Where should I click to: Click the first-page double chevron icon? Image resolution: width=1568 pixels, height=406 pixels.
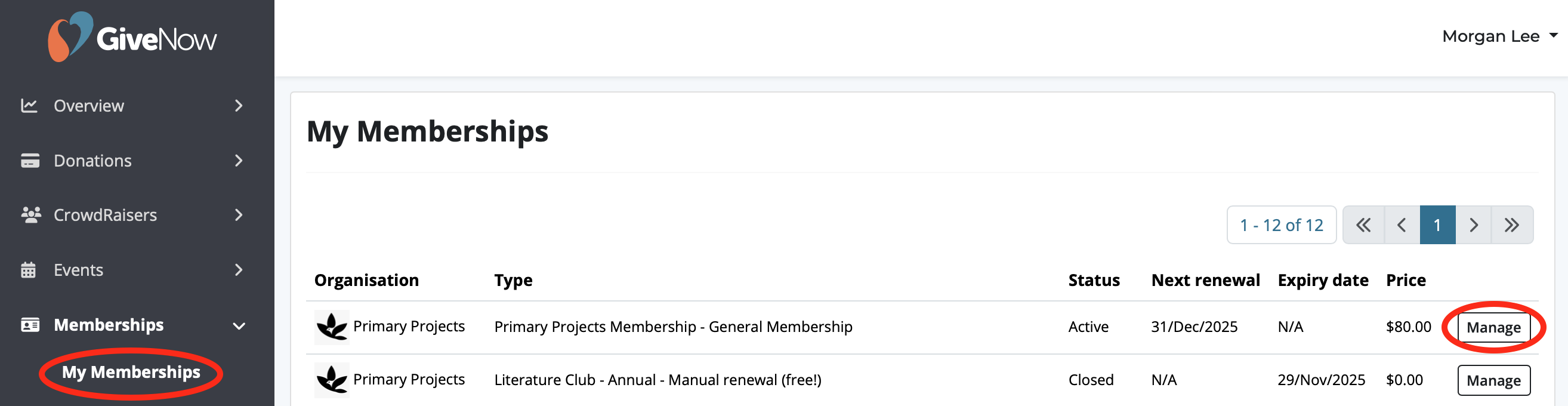(x=1363, y=224)
